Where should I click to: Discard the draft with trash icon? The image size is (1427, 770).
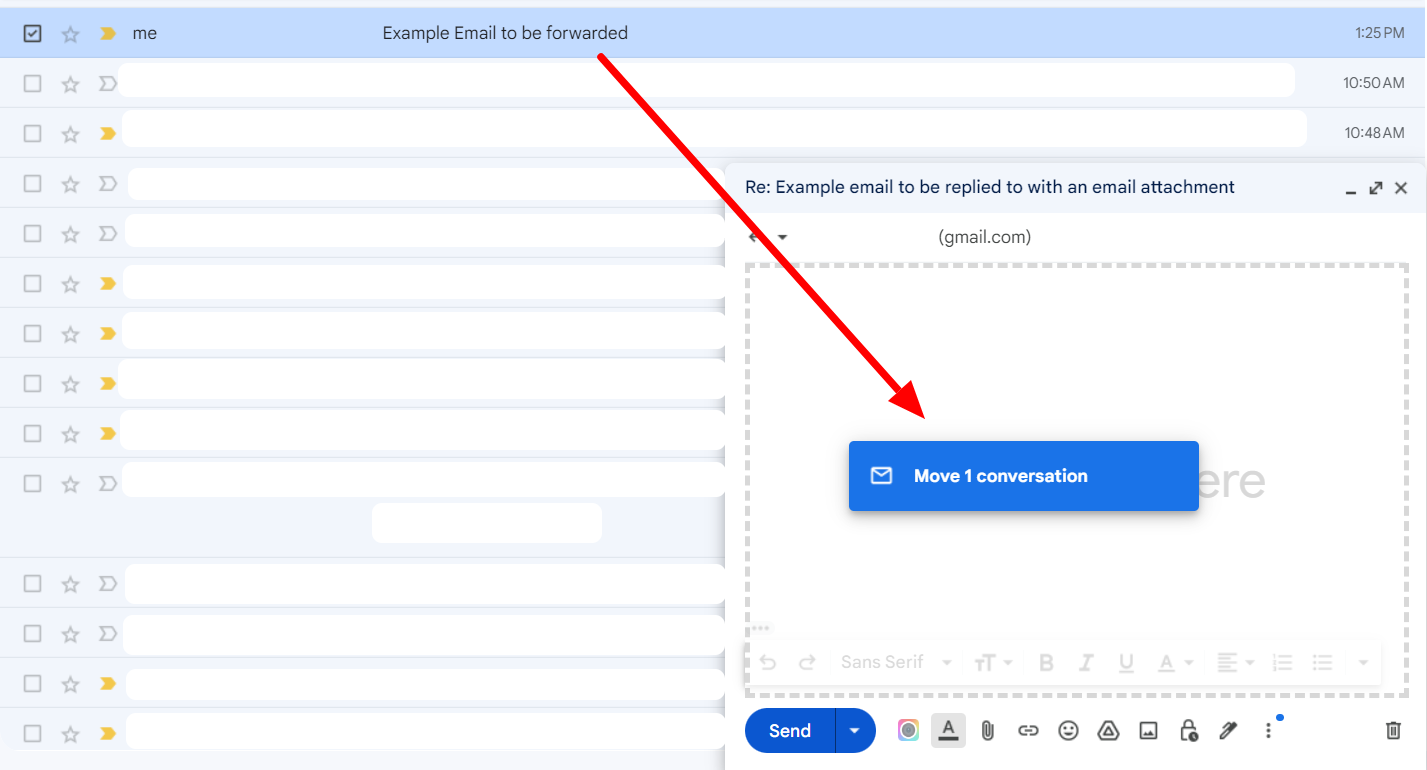[1393, 731]
